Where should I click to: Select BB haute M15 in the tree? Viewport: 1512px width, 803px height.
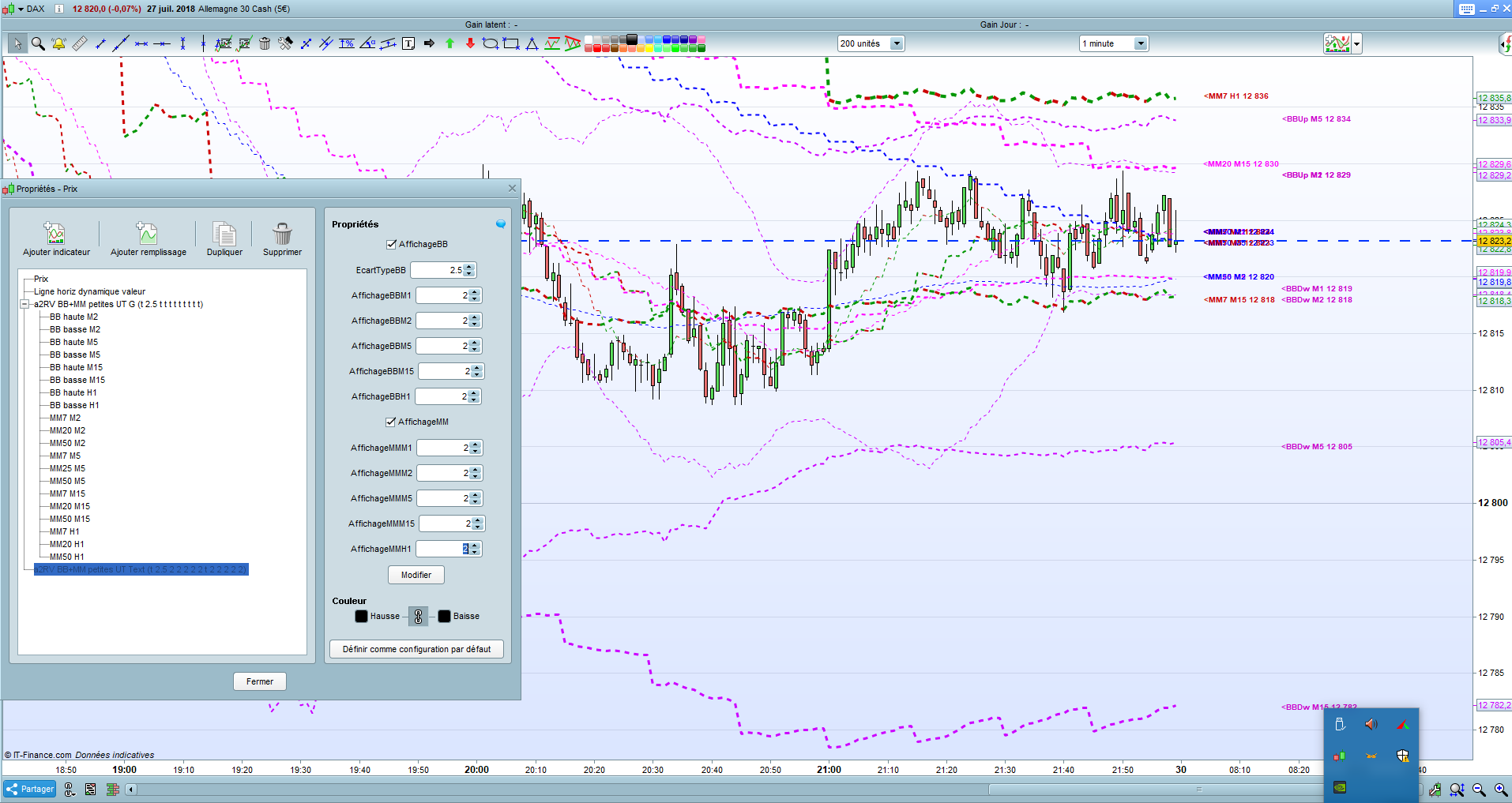[76, 367]
